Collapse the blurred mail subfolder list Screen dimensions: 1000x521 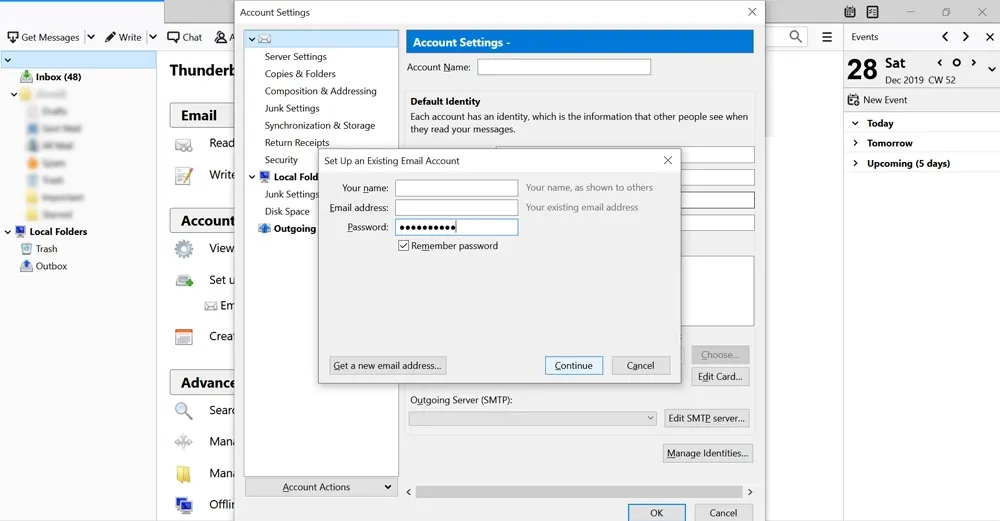(14, 94)
